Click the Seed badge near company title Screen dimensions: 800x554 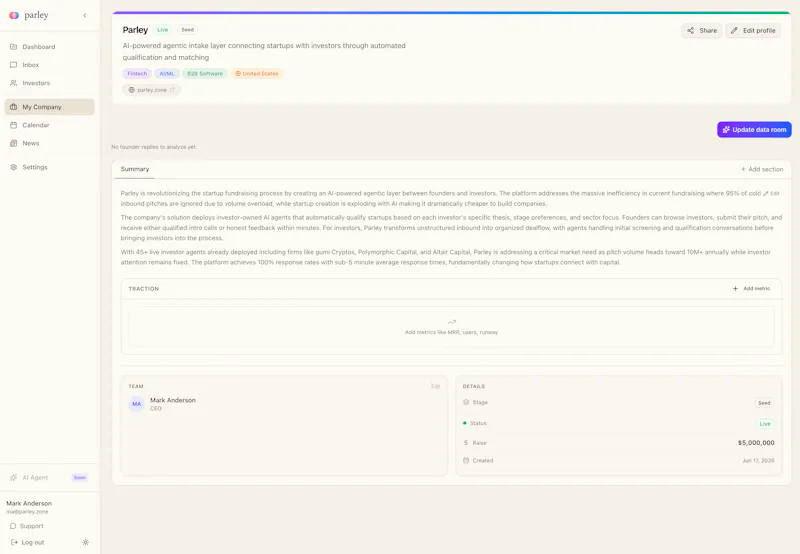tap(188, 30)
